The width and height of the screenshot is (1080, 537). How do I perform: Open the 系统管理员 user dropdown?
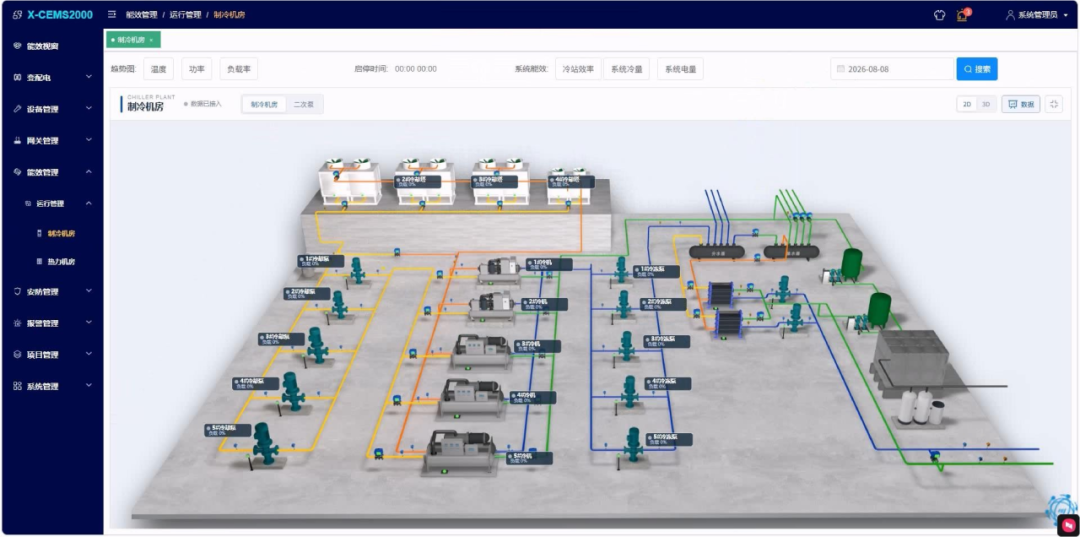tap(1037, 14)
